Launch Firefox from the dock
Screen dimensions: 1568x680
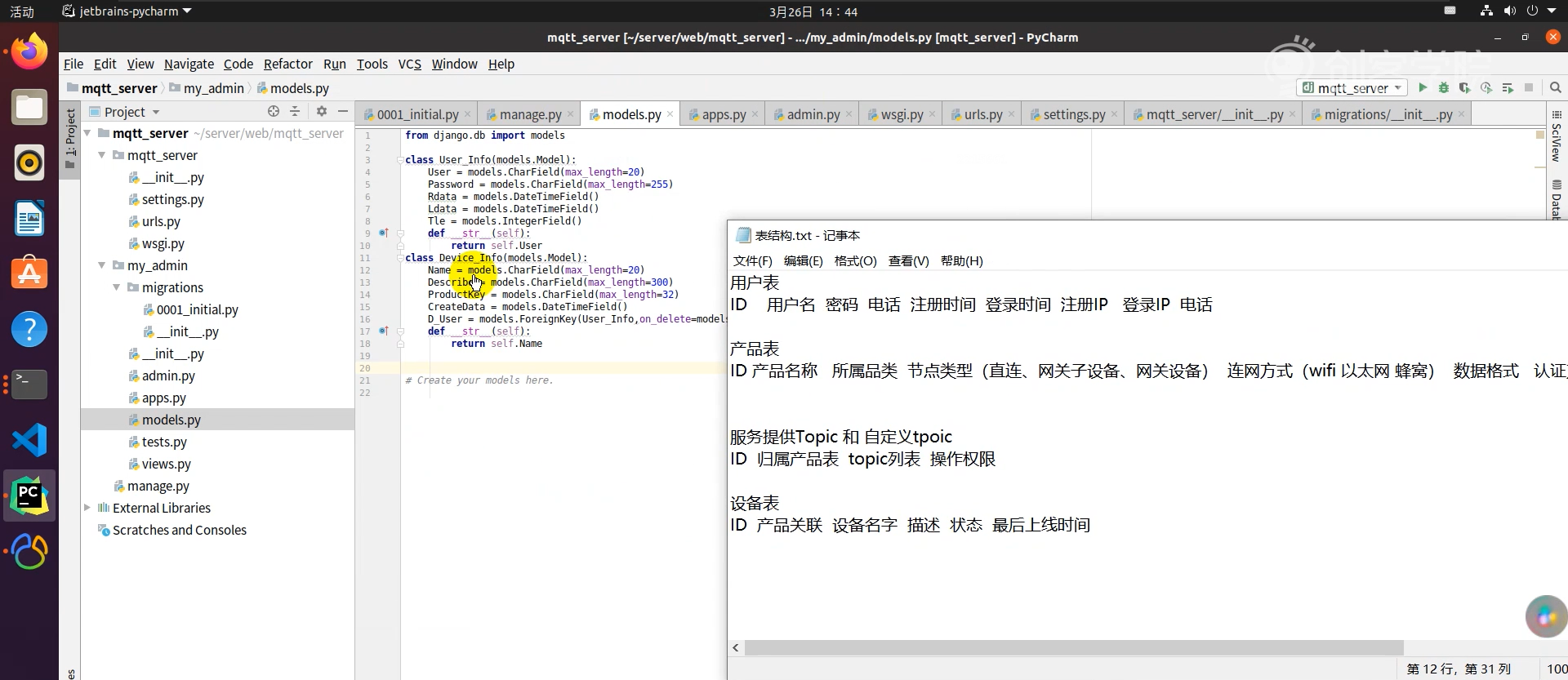click(x=29, y=51)
